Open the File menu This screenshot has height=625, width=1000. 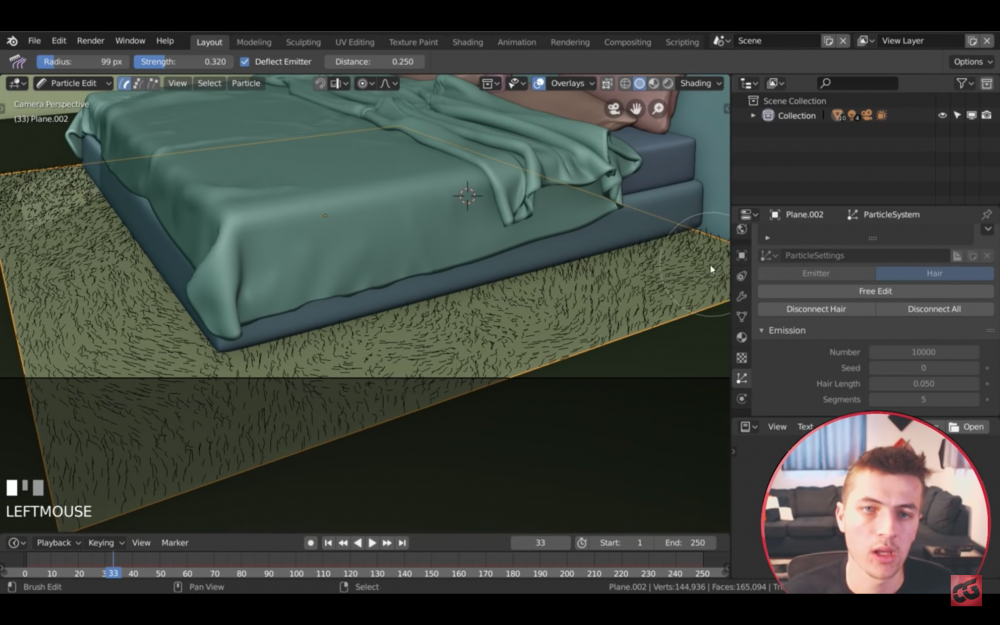click(34, 41)
